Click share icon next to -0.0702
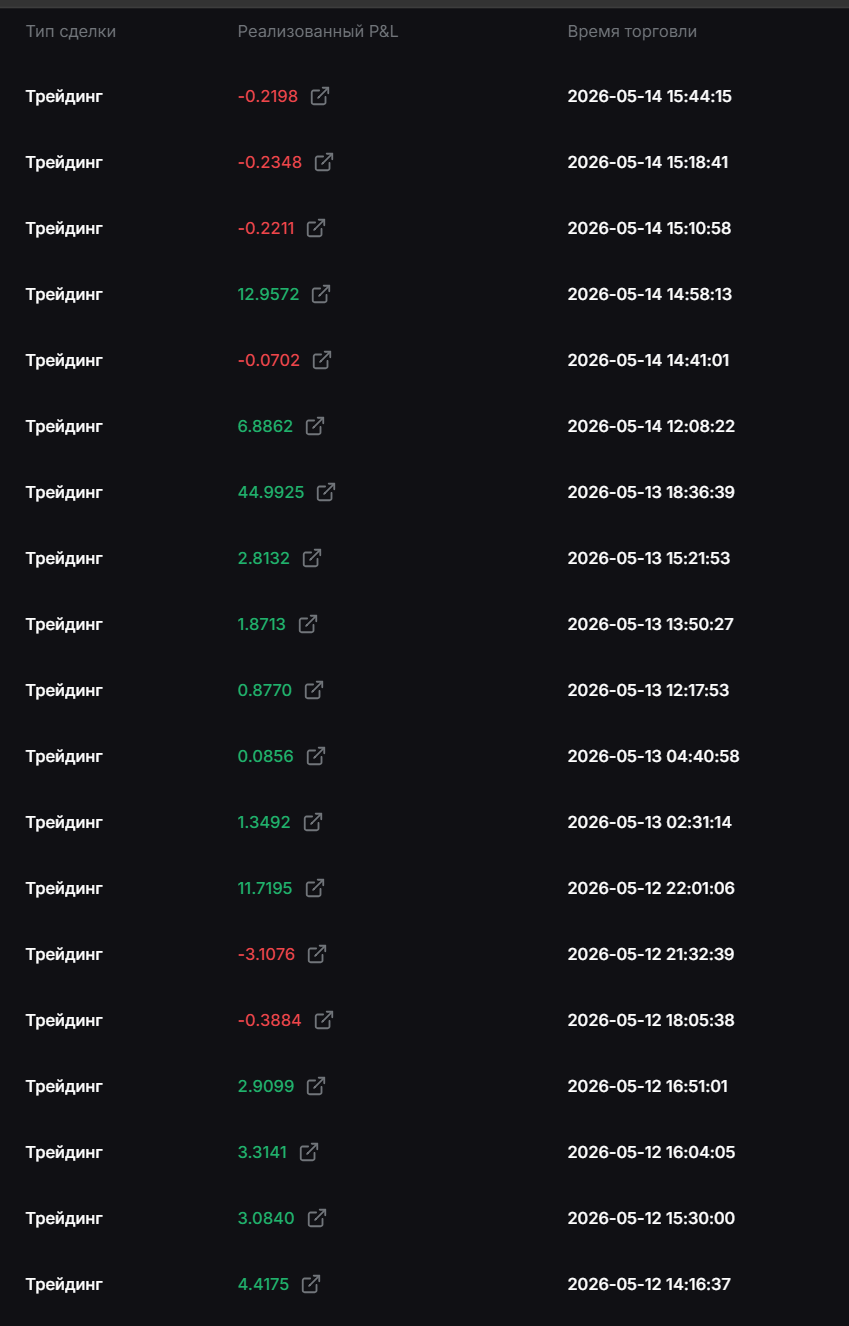Image resolution: width=849 pixels, height=1326 pixels. coord(322,360)
